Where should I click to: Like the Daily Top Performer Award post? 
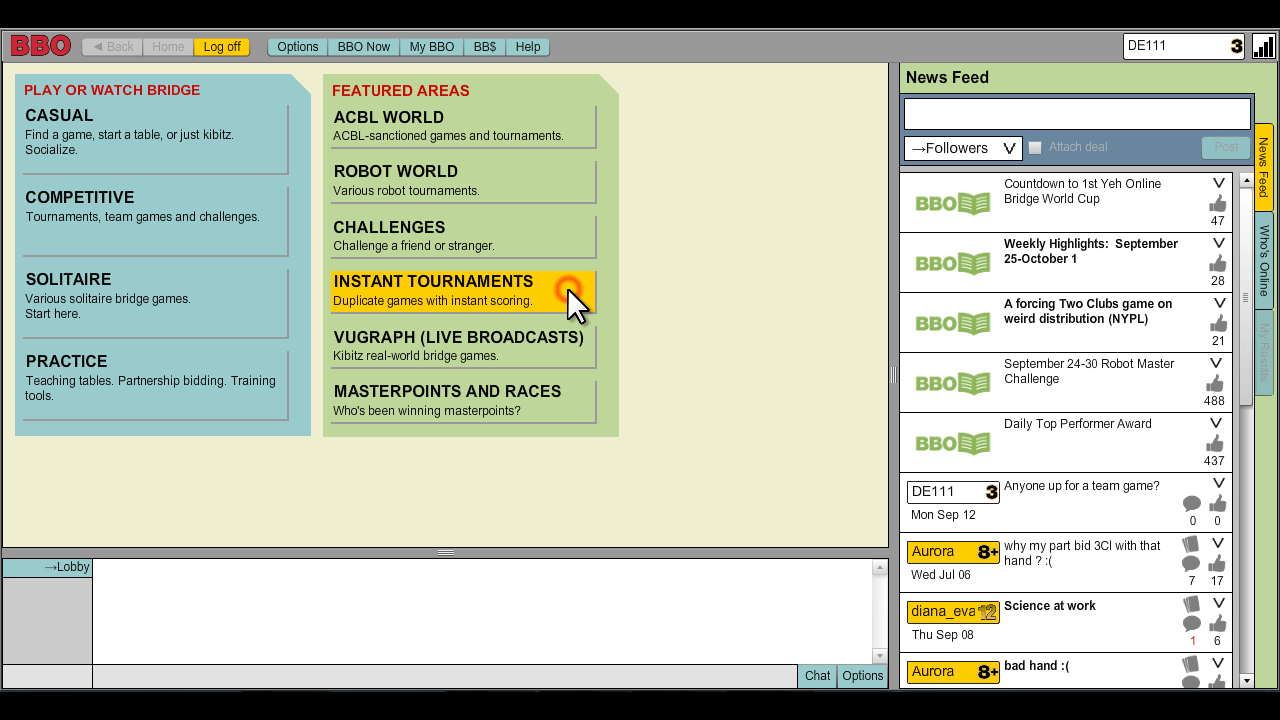pyautogui.click(x=1214, y=444)
